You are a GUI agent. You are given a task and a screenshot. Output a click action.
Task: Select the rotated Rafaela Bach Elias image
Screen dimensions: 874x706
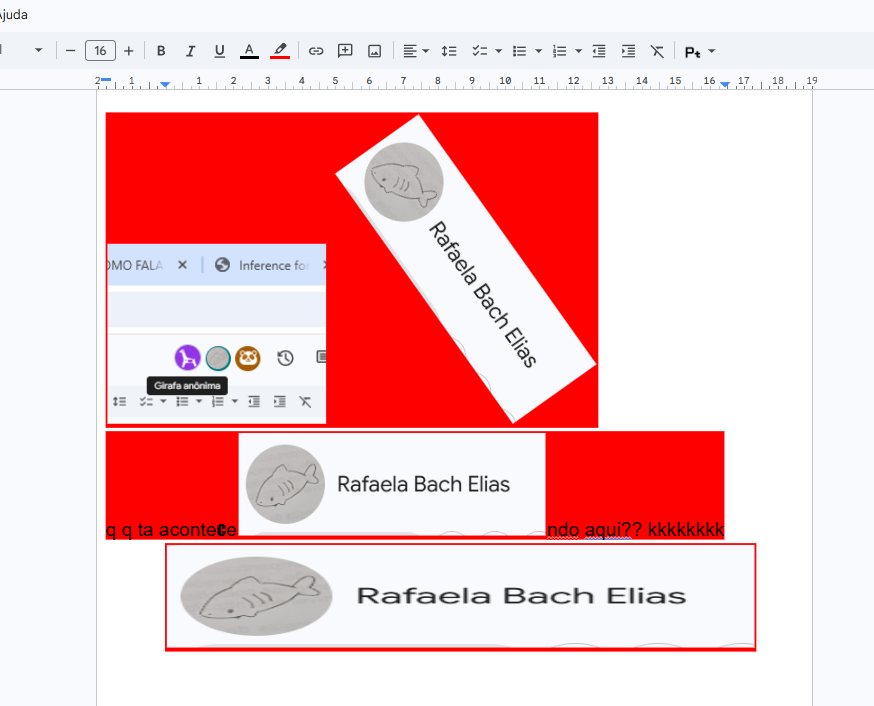465,268
